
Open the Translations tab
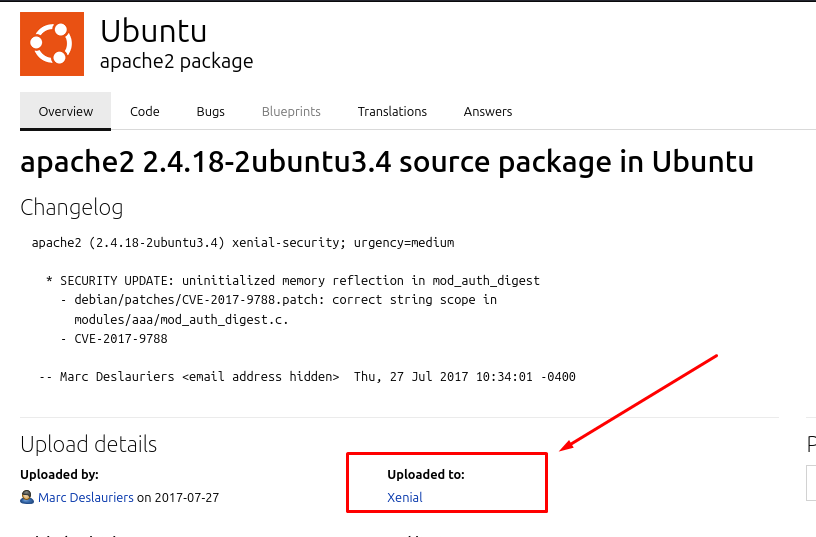(392, 112)
